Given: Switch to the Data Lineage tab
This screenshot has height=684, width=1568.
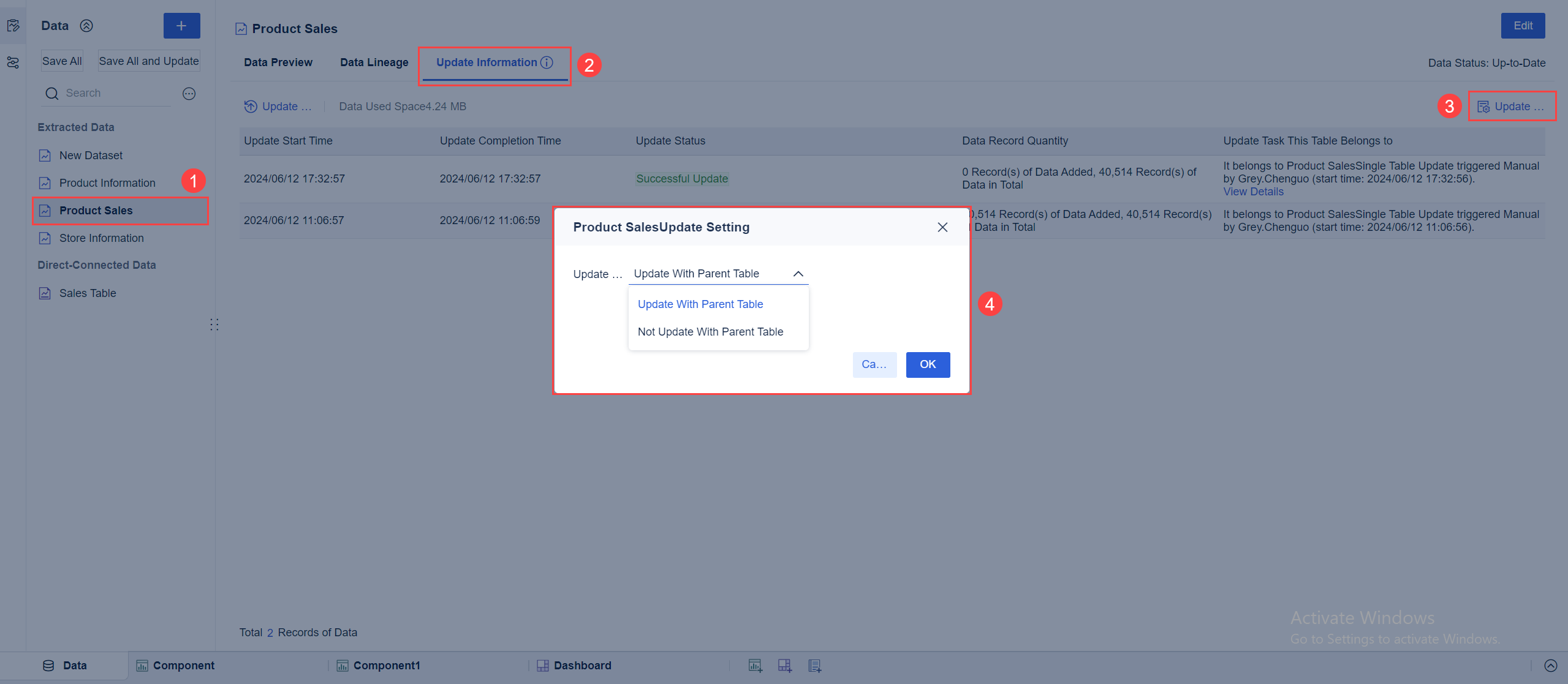Looking at the screenshot, I should point(374,62).
